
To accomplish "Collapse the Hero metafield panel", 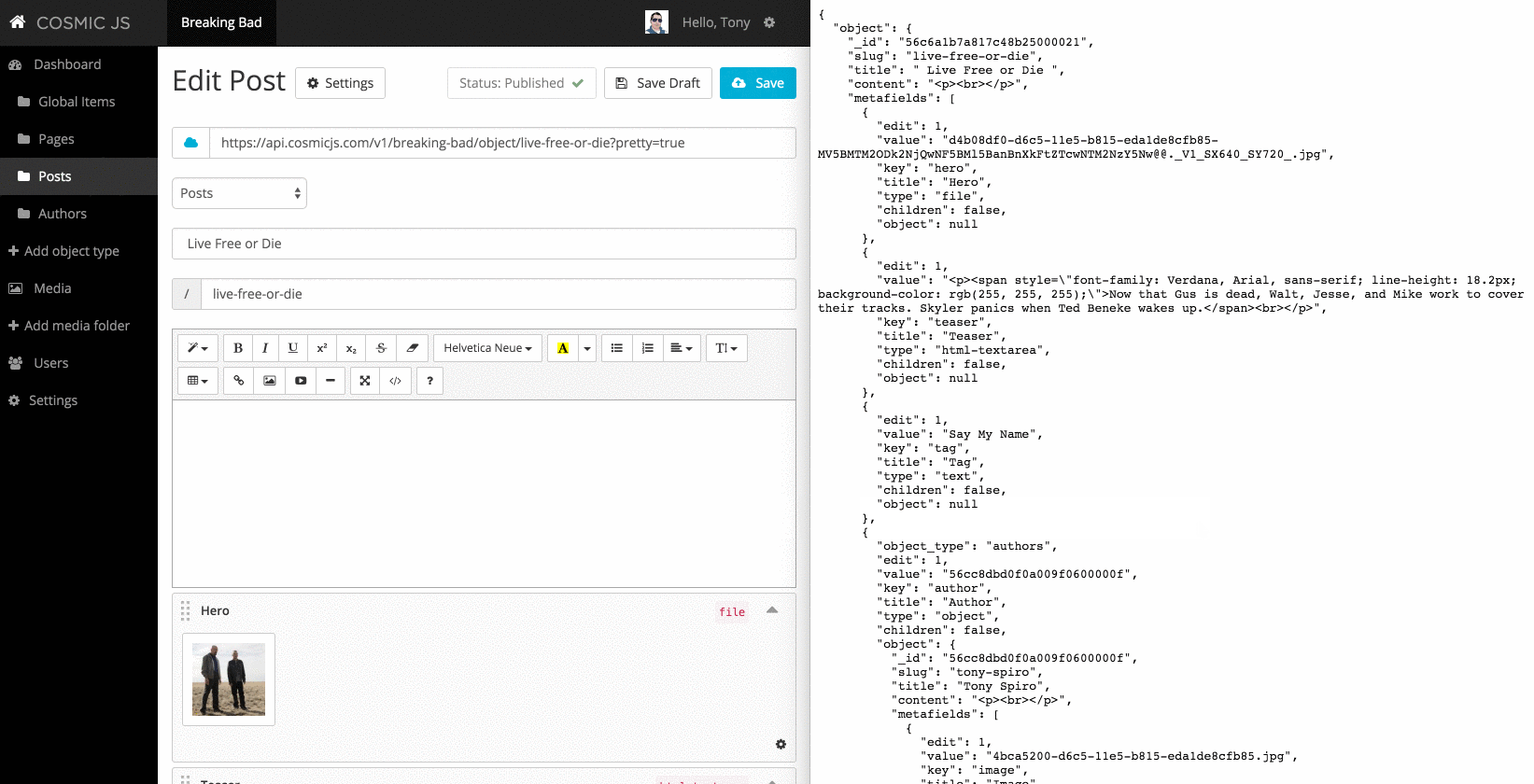I will [772, 610].
